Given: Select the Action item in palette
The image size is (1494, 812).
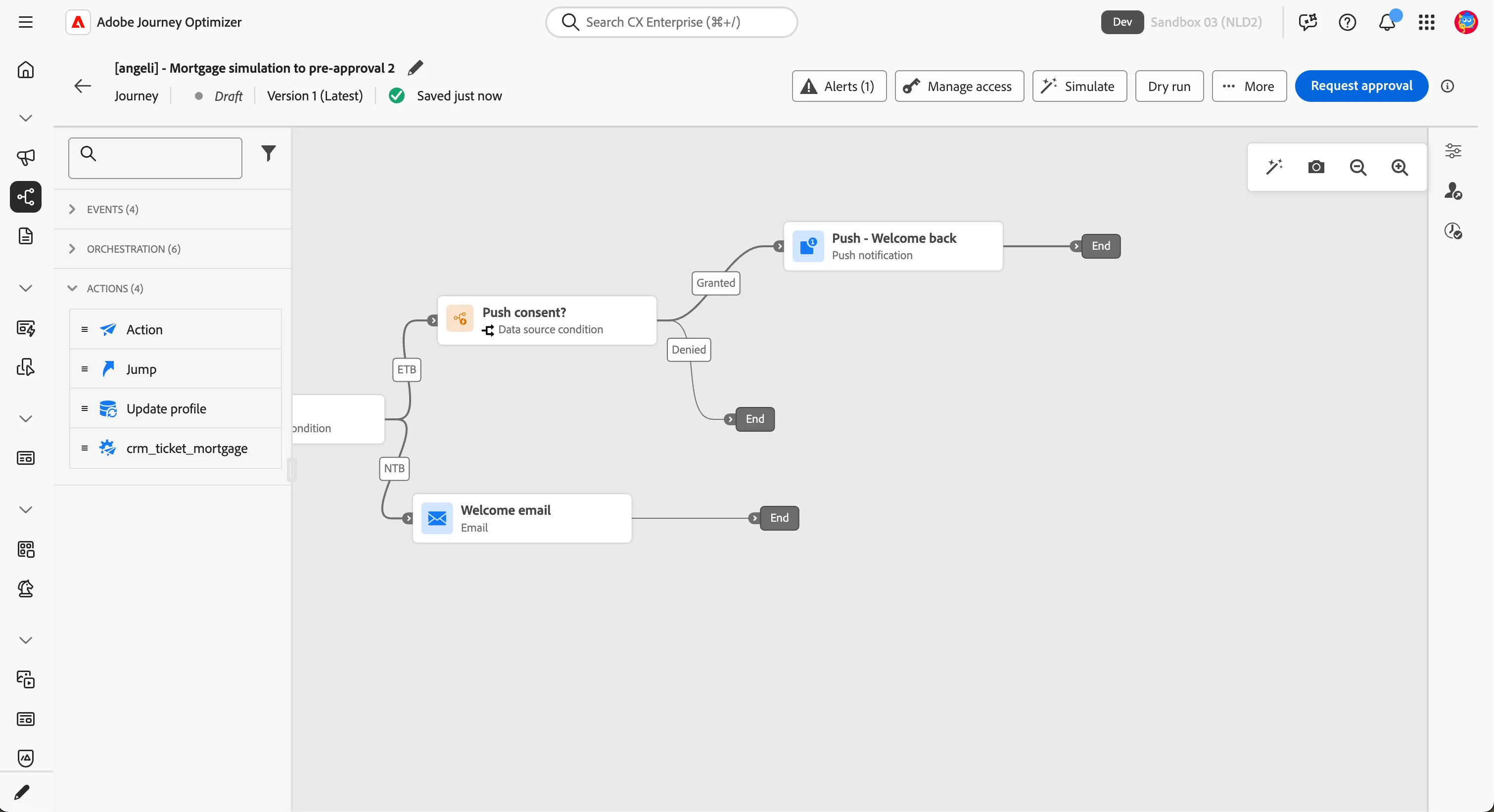Looking at the screenshot, I should pos(176,329).
